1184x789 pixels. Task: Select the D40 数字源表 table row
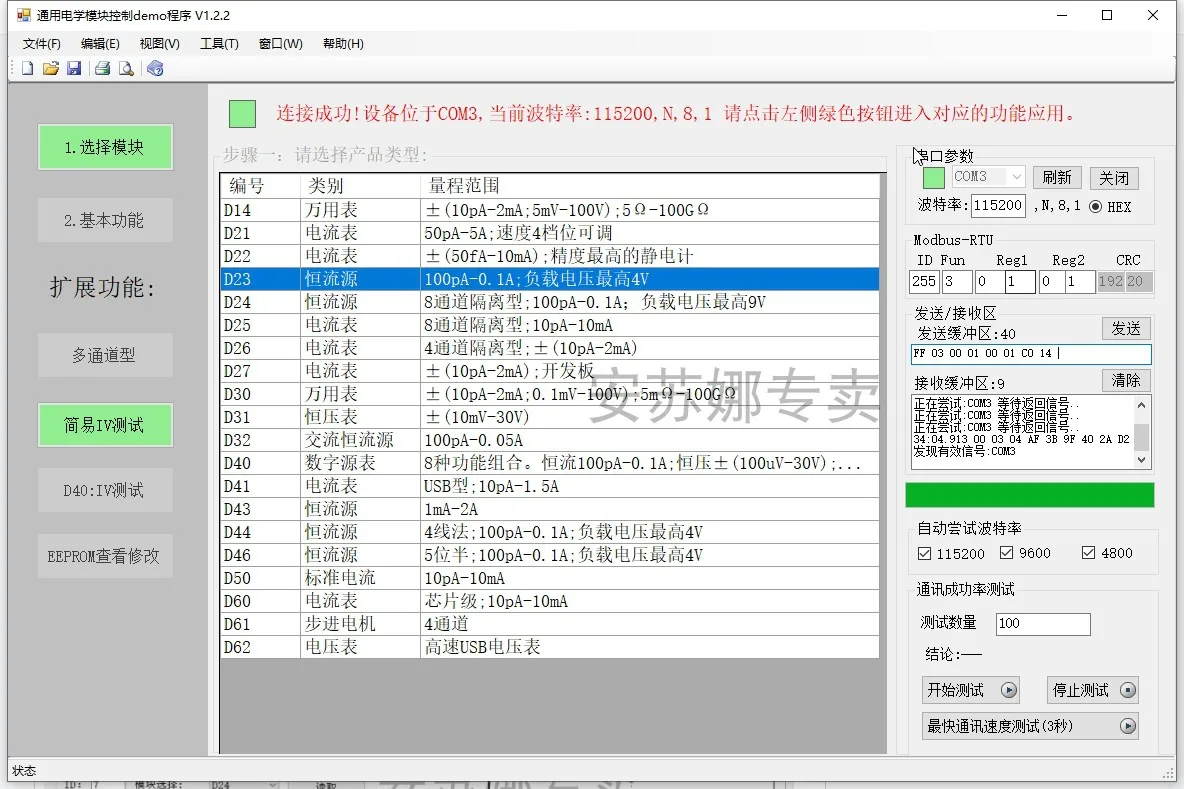(550, 463)
